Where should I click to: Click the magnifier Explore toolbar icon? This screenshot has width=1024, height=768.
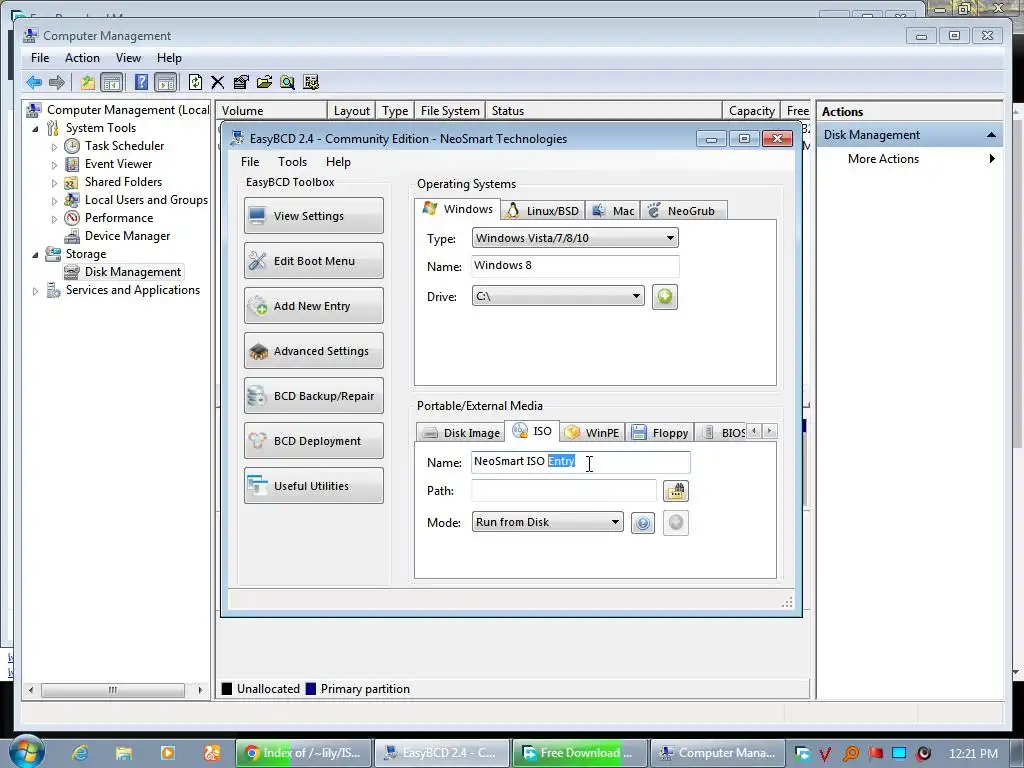coord(287,82)
